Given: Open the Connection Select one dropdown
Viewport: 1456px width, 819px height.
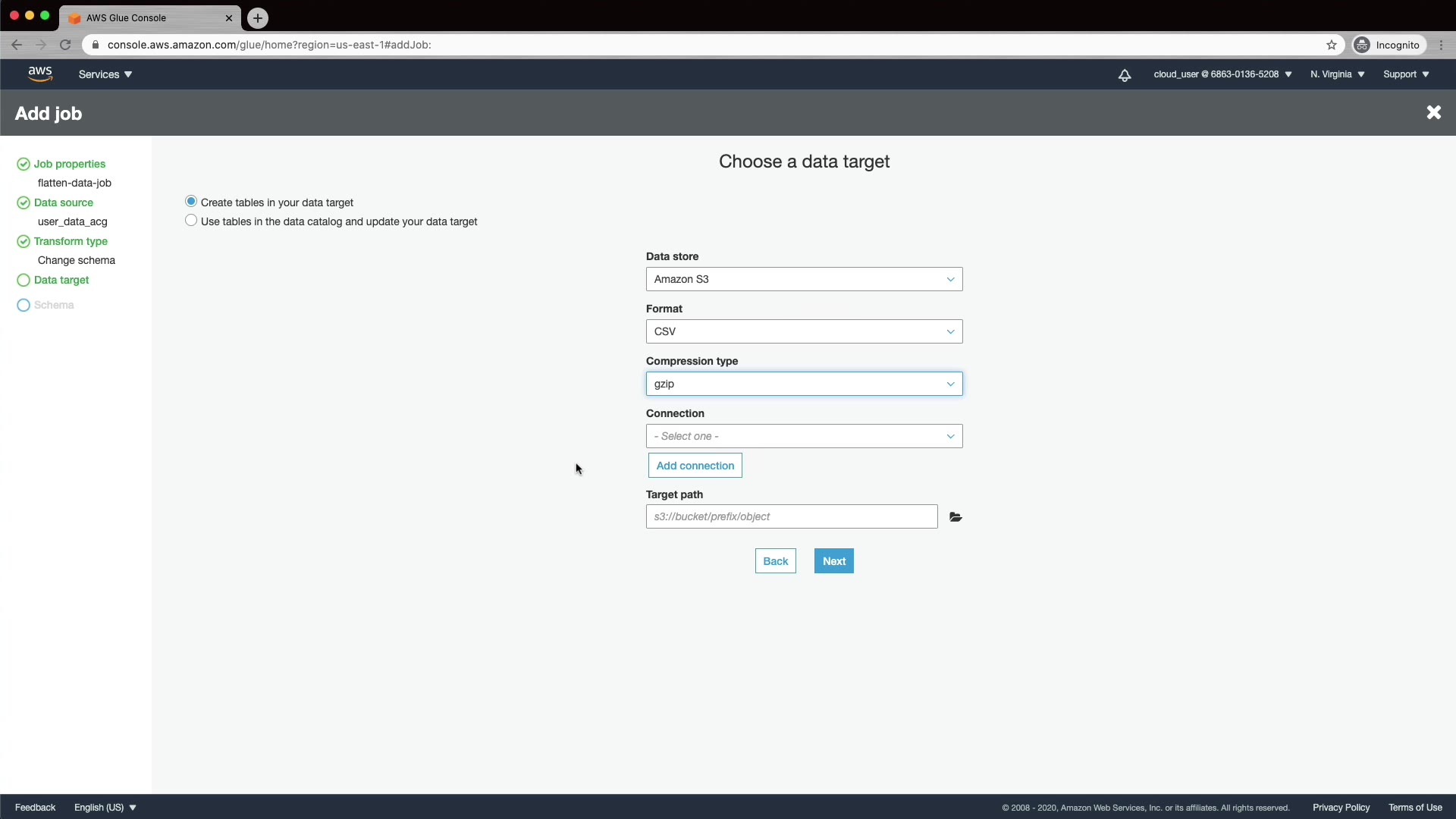Looking at the screenshot, I should pos(804,436).
